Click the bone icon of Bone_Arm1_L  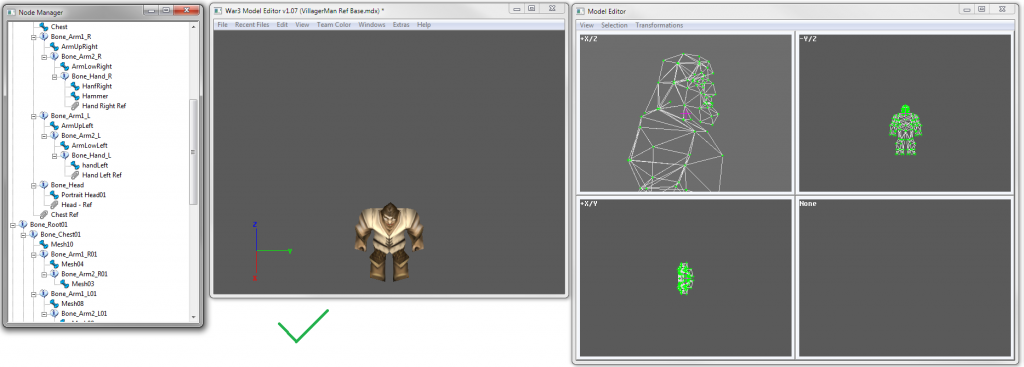[x=44, y=116]
